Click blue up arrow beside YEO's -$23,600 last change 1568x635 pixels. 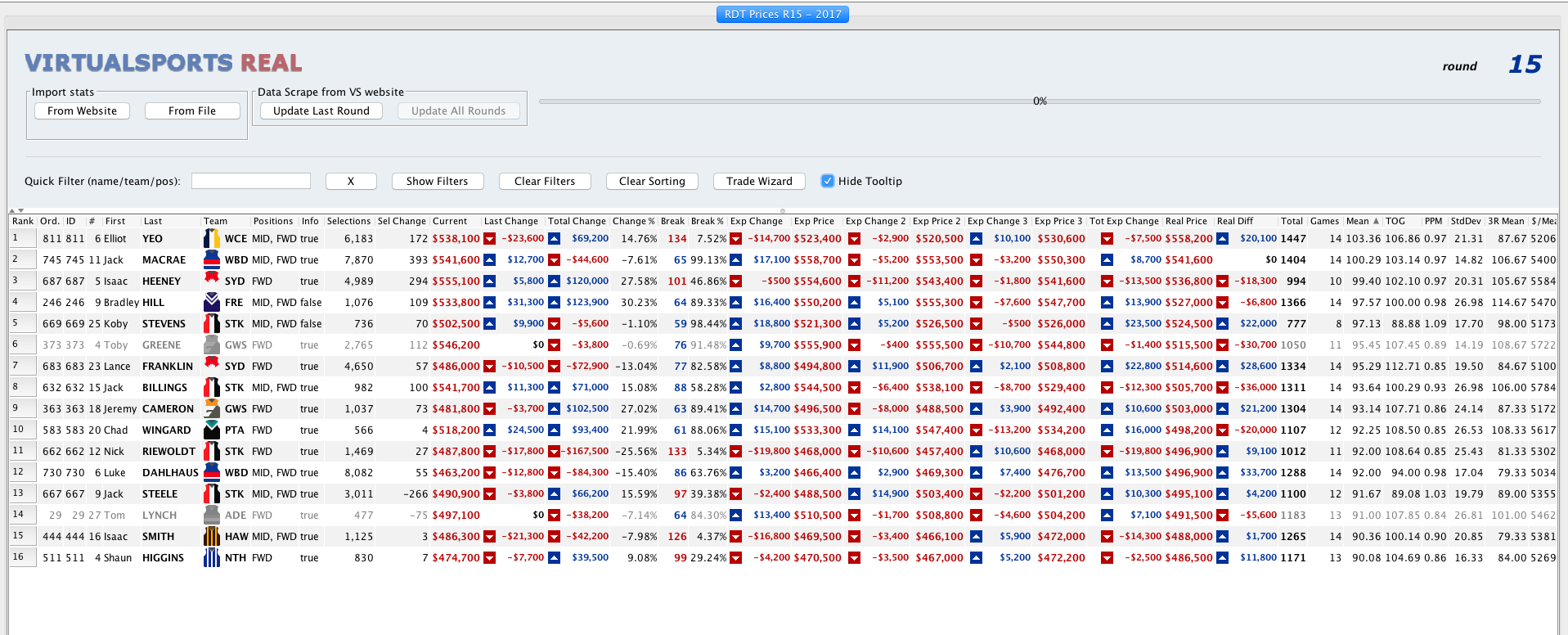click(554, 239)
